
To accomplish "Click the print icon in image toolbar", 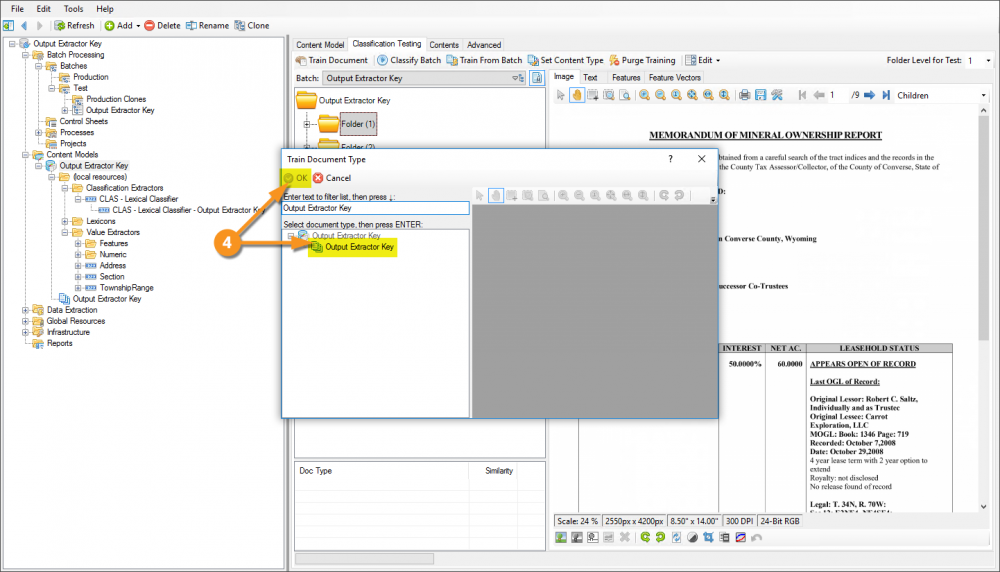I will [744, 95].
